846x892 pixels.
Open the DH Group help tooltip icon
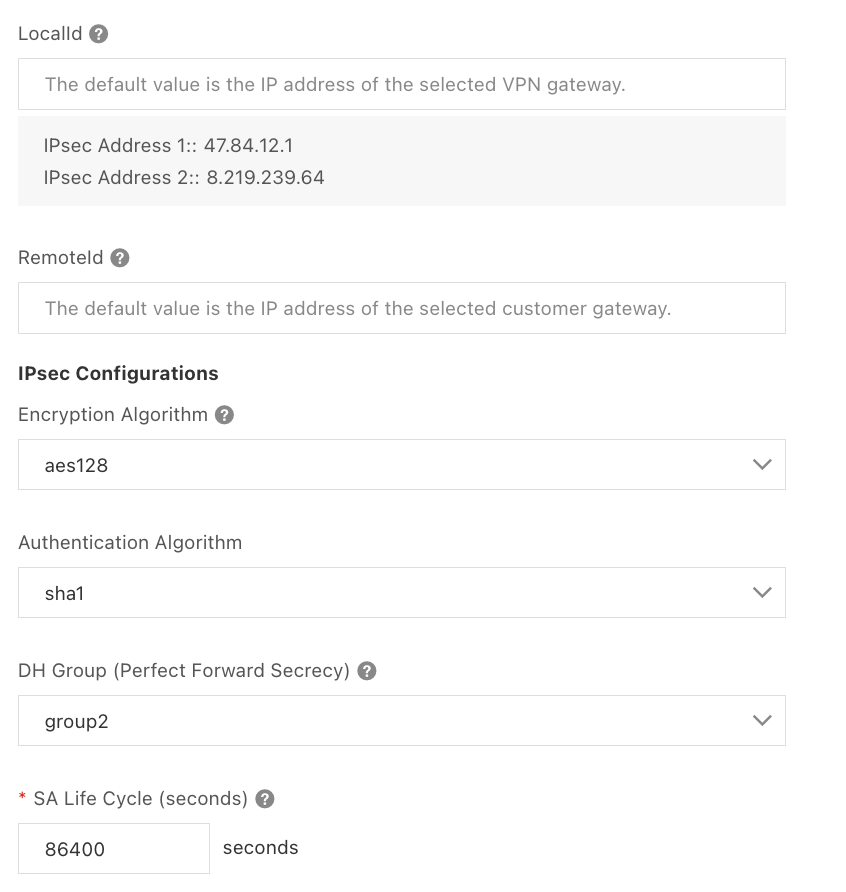point(367,671)
